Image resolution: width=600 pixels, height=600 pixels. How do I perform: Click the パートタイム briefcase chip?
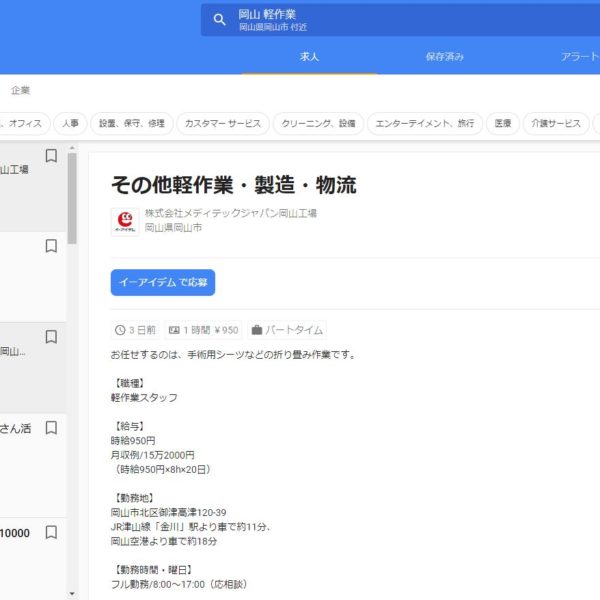coord(287,330)
